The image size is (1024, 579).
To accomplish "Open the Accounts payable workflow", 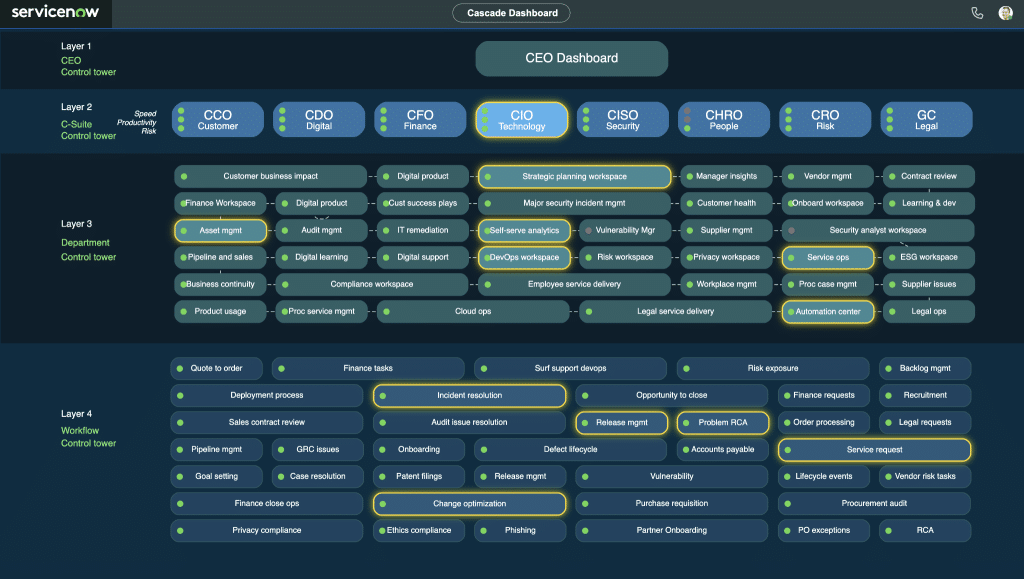I will (x=722, y=450).
